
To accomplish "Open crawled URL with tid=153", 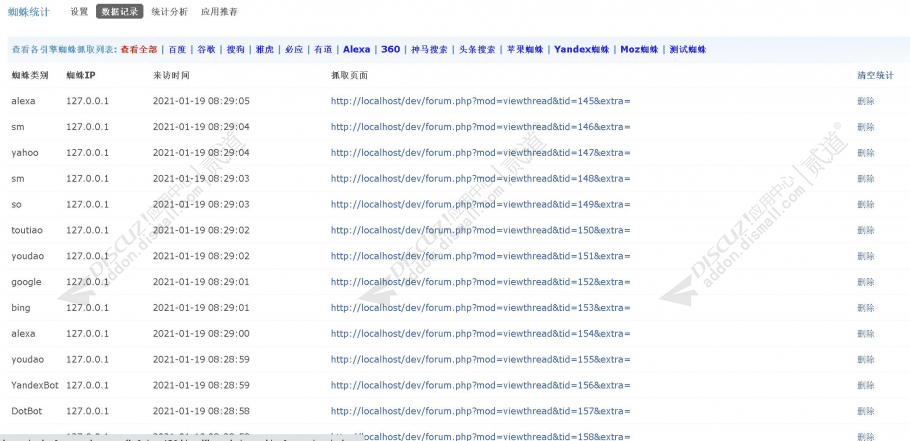I will click(x=481, y=308).
